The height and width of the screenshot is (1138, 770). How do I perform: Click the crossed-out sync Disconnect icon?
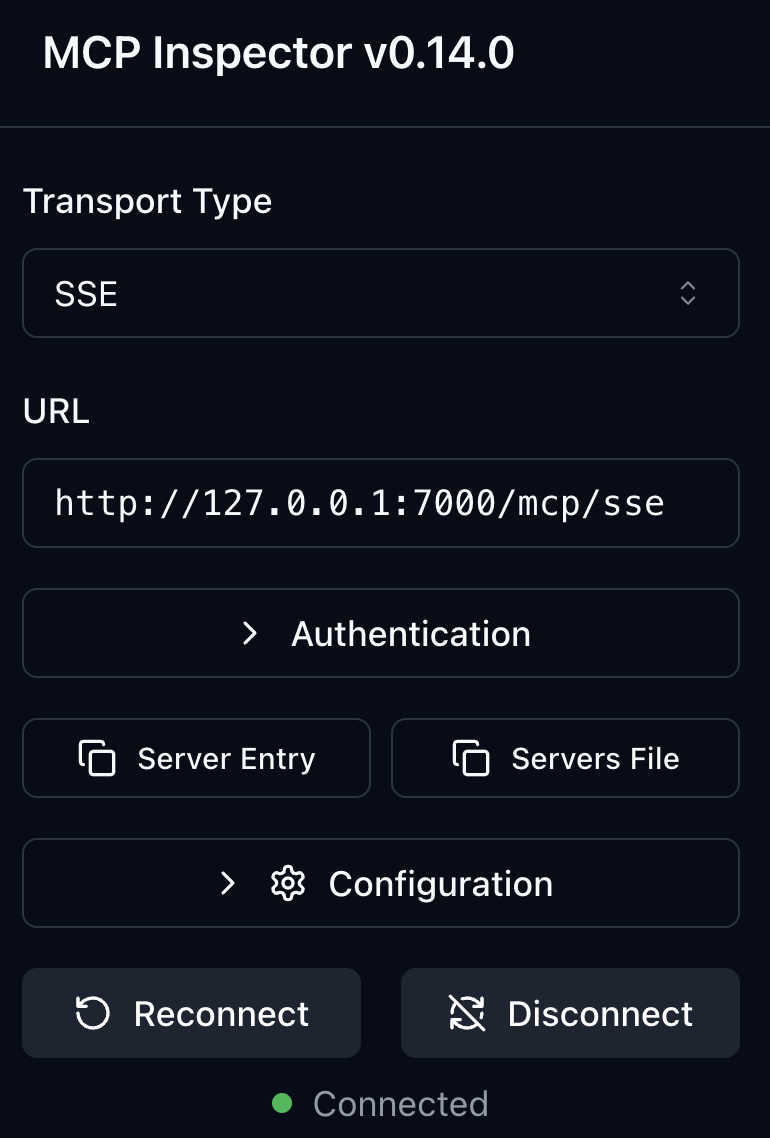click(x=467, y=1014)
